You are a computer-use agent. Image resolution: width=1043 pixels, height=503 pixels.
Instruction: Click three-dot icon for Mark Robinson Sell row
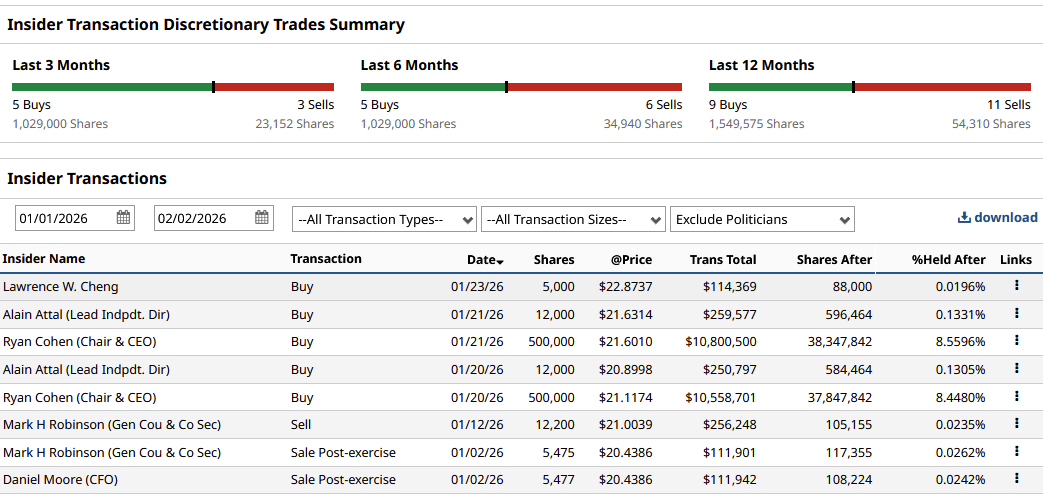pos(1016,424)
